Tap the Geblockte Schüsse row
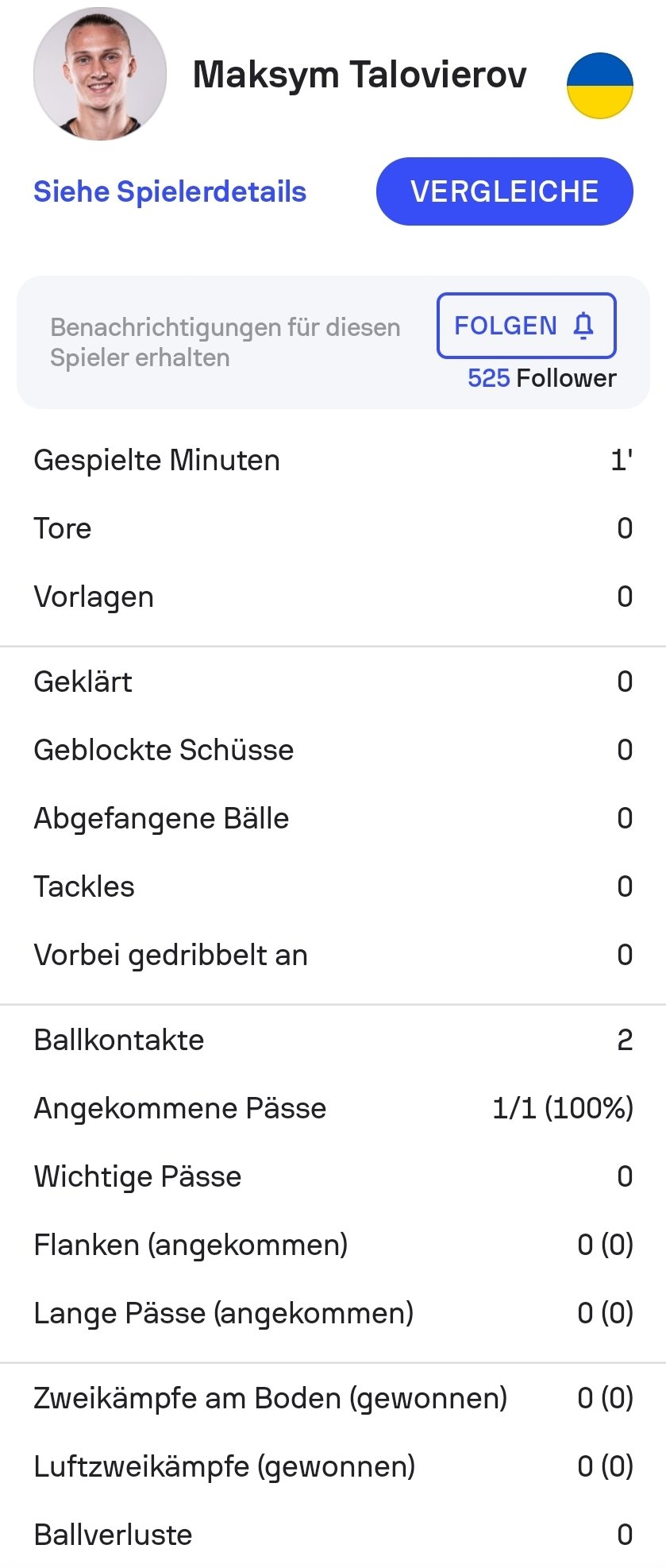This screenshot has height=1568, width=666. click(333, 751)
